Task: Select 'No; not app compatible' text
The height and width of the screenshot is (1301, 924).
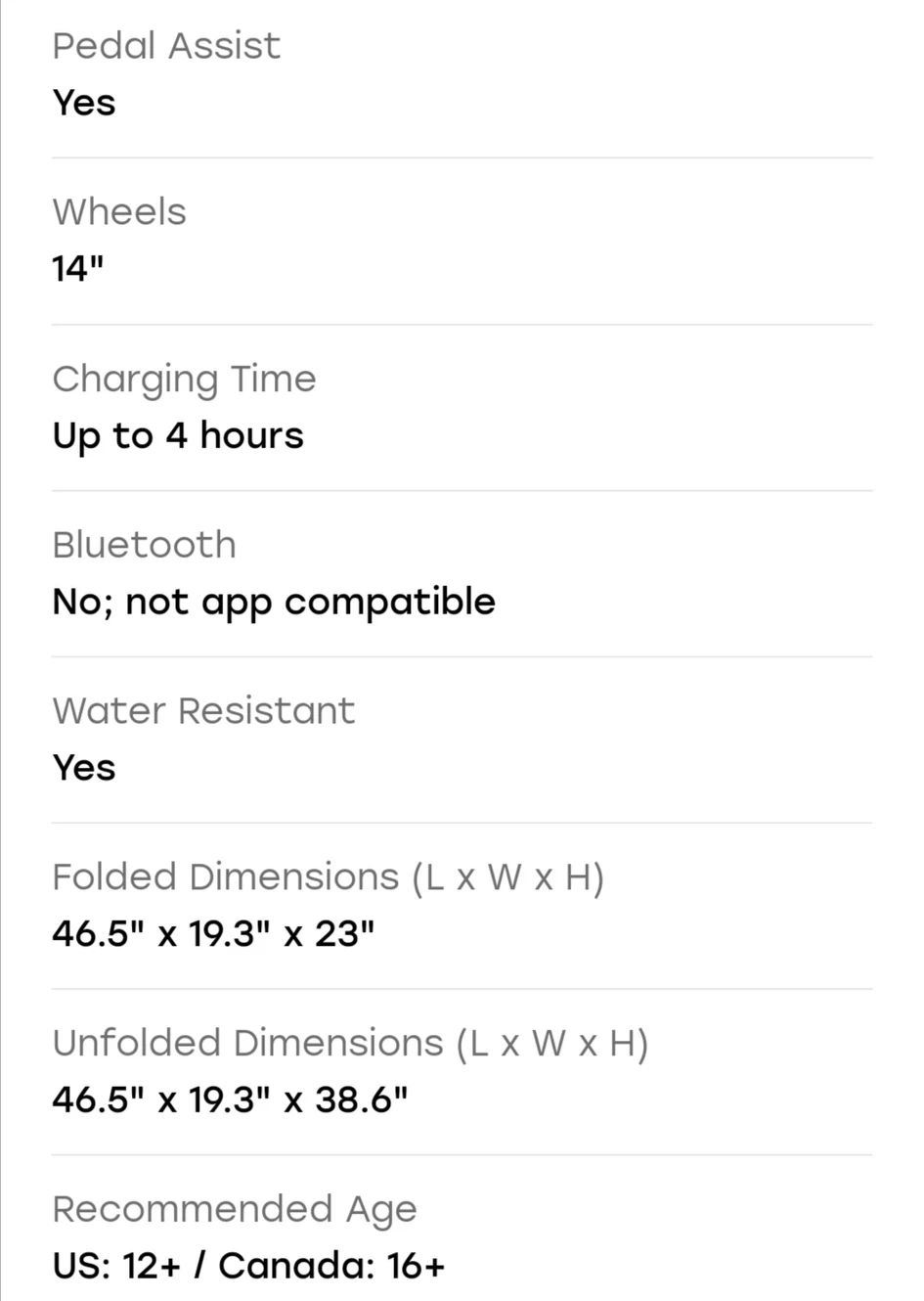Action: [274, 602]
